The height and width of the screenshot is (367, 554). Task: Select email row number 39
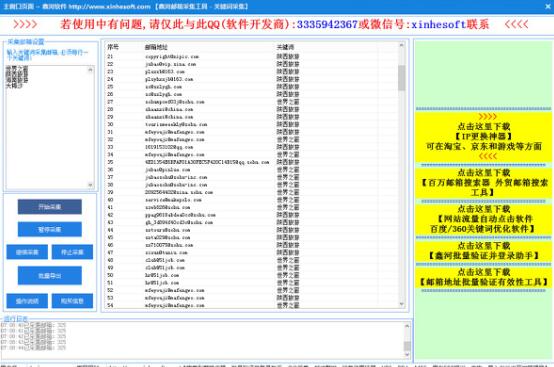pos(252,192)
